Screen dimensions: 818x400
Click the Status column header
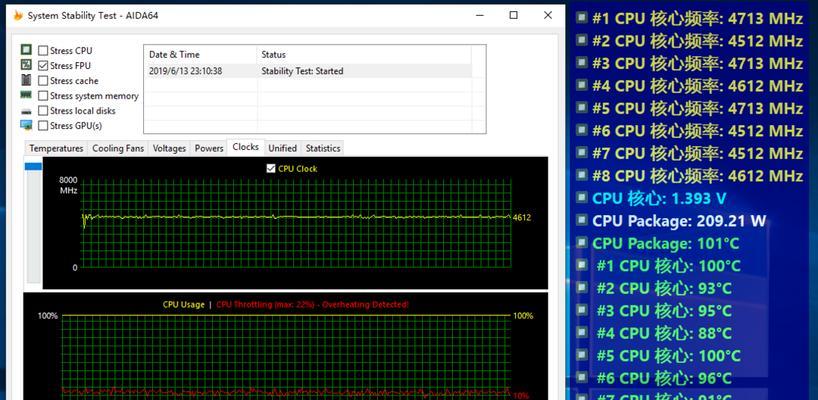tap(364, 54)
